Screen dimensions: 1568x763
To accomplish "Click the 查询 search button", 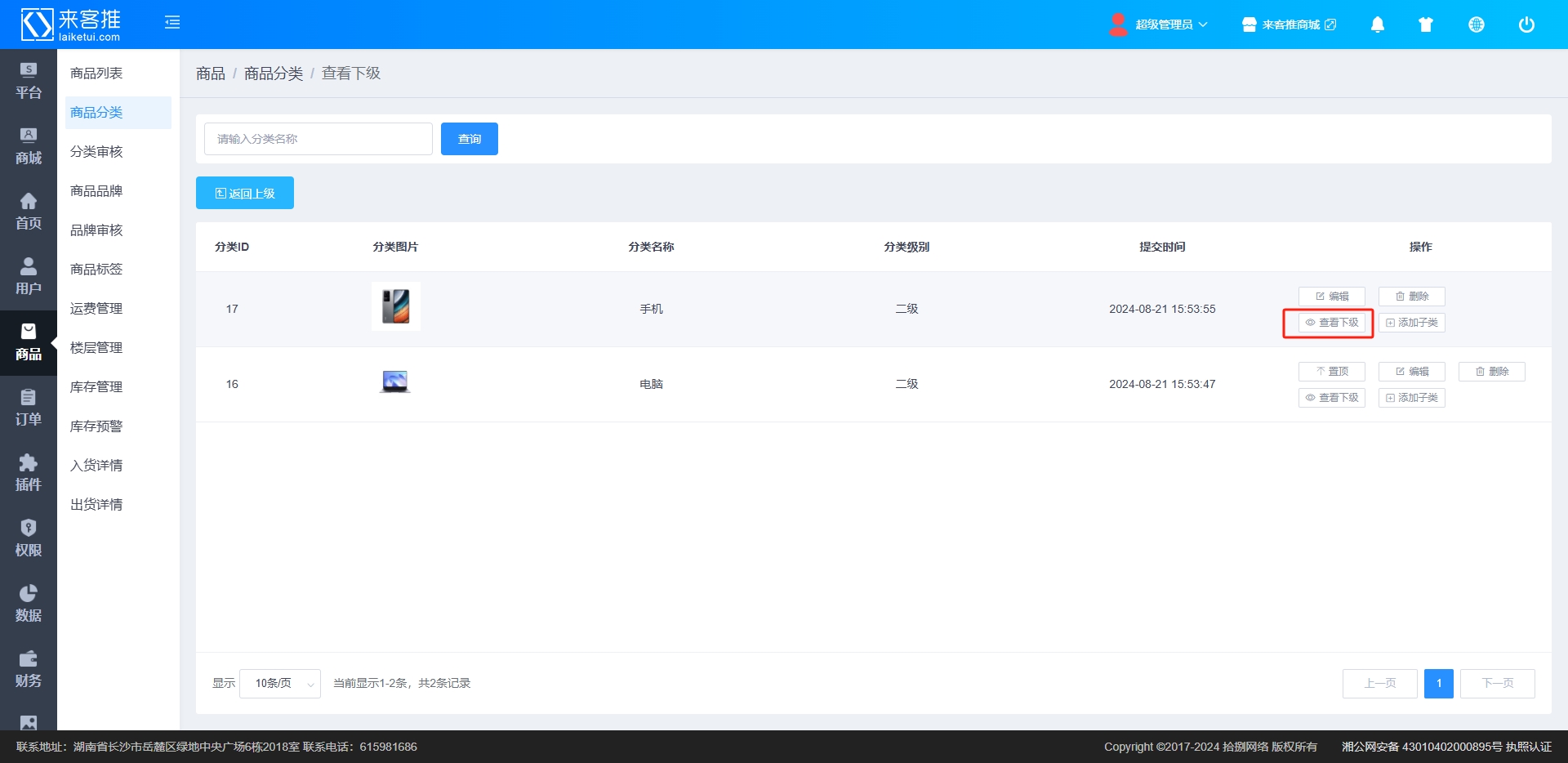I will tap(470, 139).
